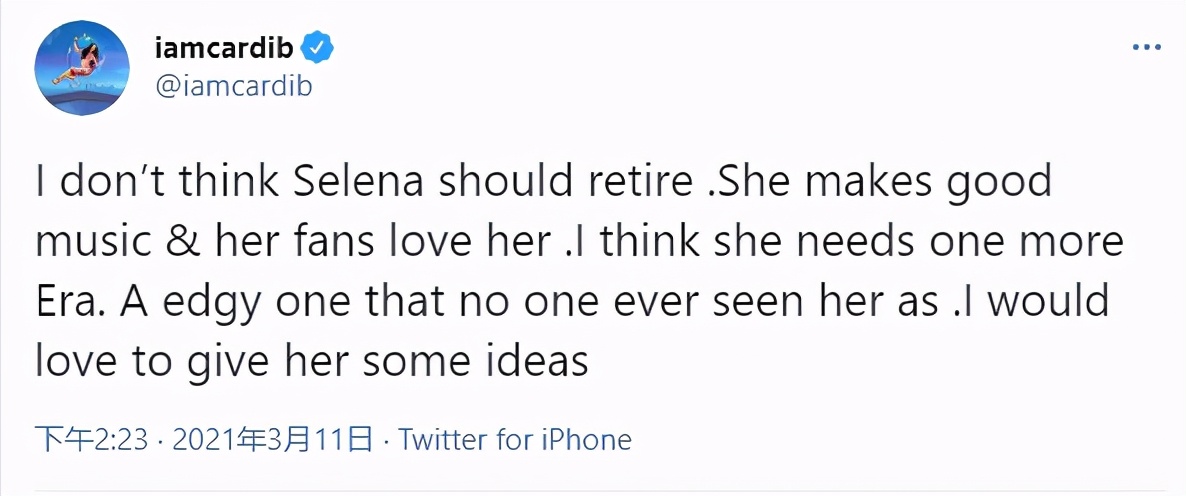The width and height of the screenshot is (1186, 496).
Task: Open the @iamcardib handle link
Action: tap(234, 86)
